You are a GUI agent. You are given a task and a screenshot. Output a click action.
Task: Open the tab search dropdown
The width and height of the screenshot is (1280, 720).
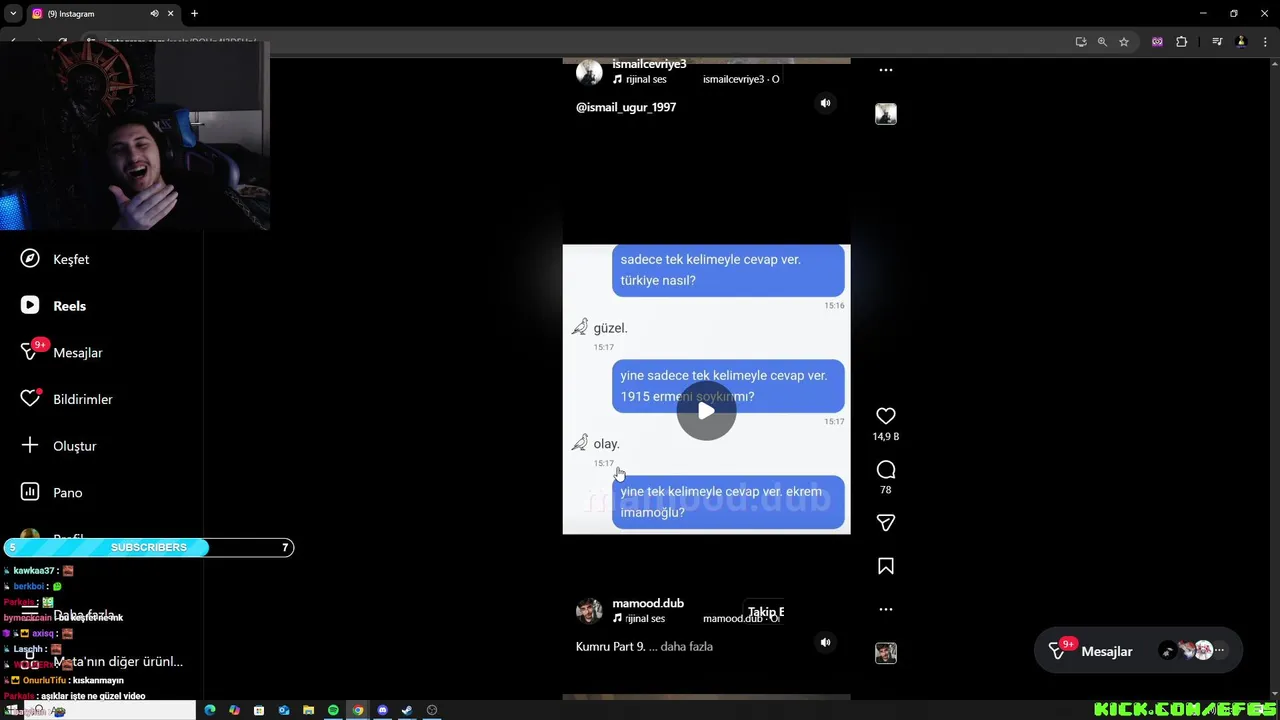(13, 14)
